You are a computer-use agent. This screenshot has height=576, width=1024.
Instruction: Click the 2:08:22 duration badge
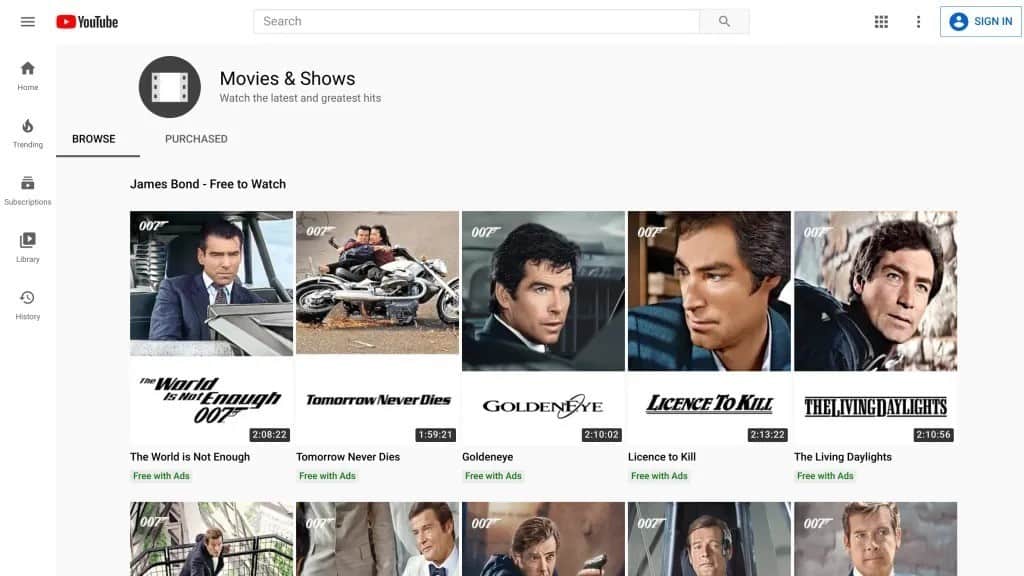[269, 435]
